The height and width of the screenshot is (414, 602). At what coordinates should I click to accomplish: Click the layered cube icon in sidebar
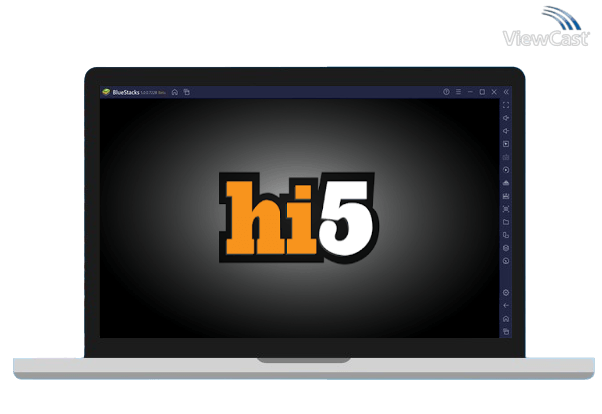[x=506, y=248]
